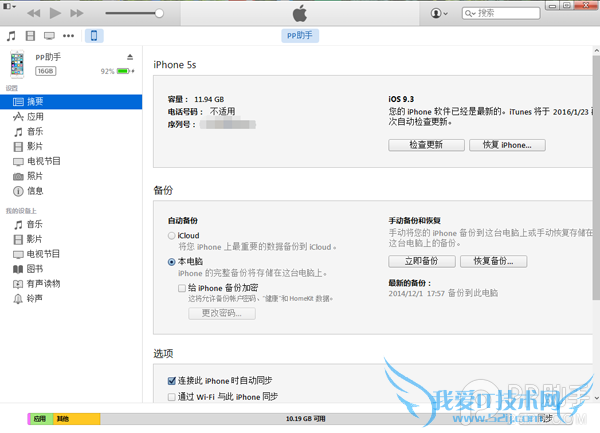
Task: Click the 恢复备份... button
Action: (494, 261)
